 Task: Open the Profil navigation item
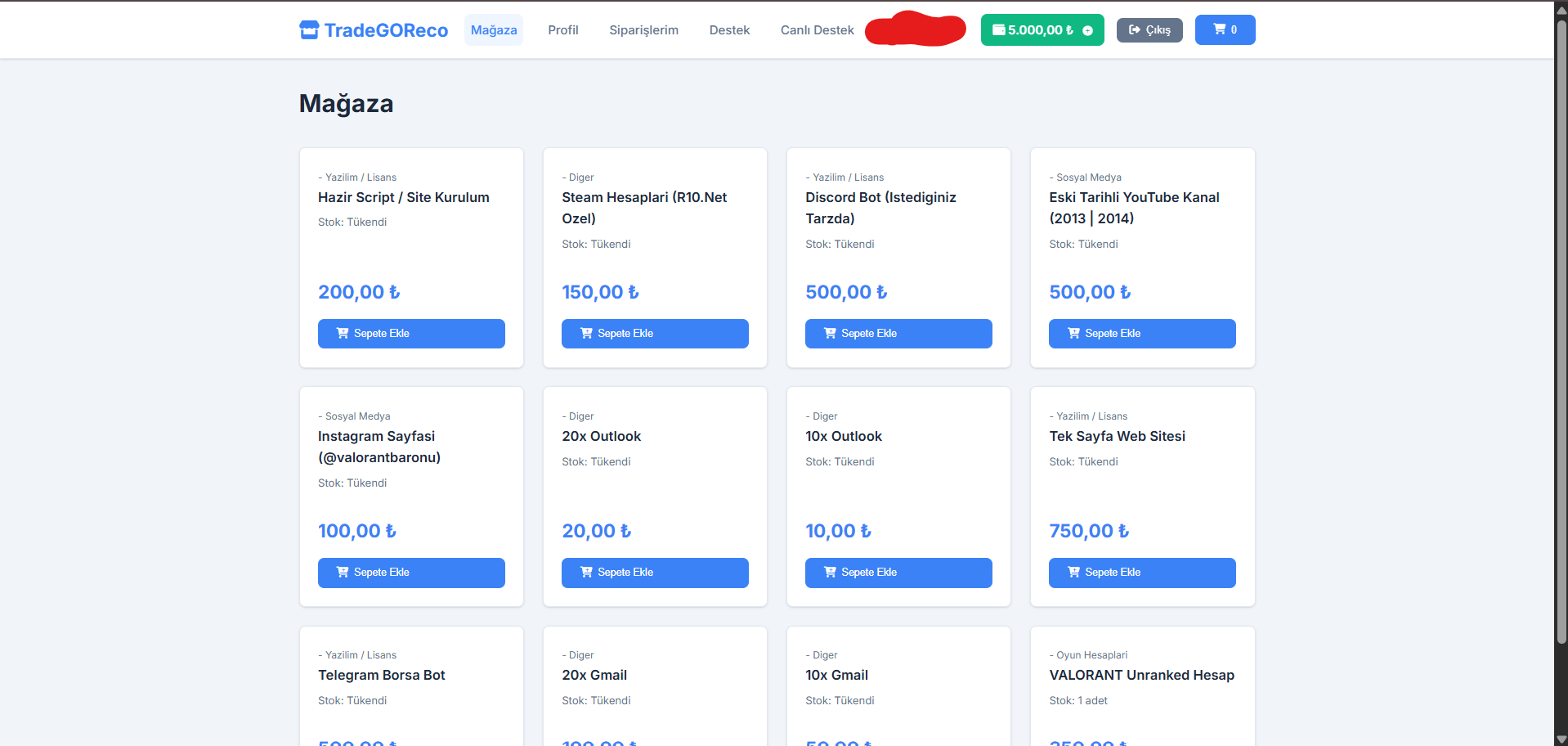[563, 30]
